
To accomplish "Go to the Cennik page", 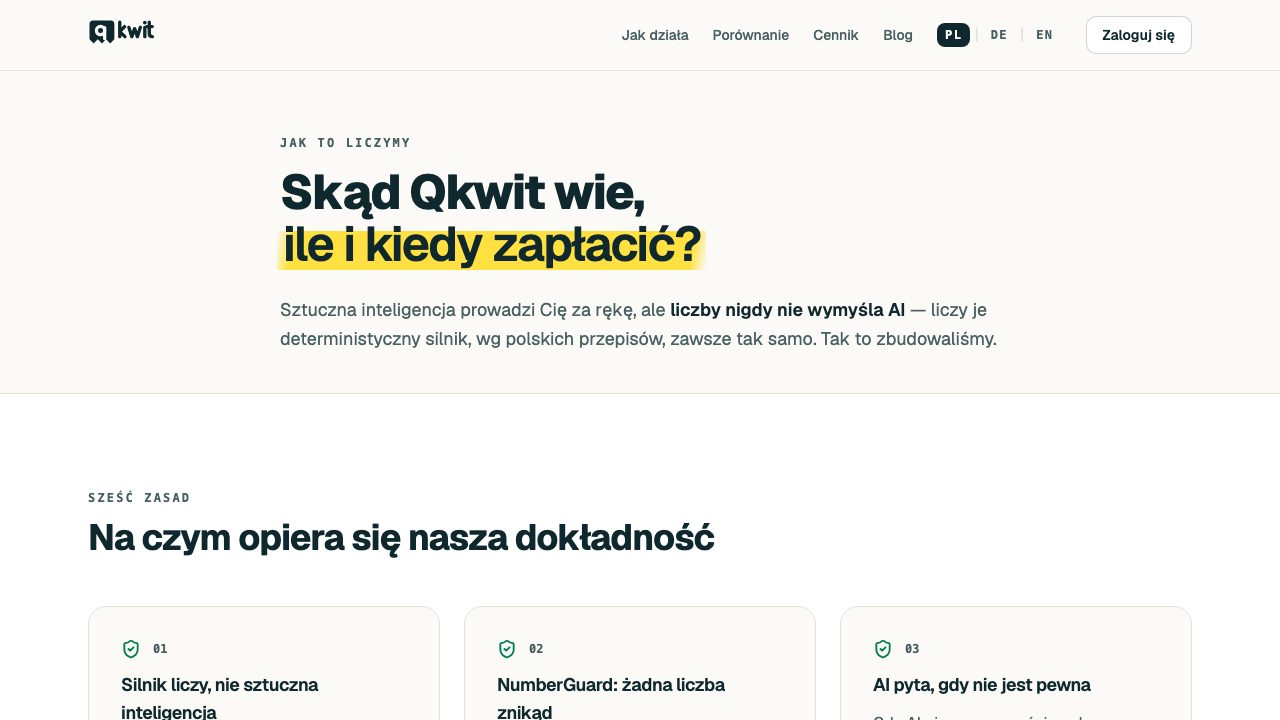I will [836, 35].
